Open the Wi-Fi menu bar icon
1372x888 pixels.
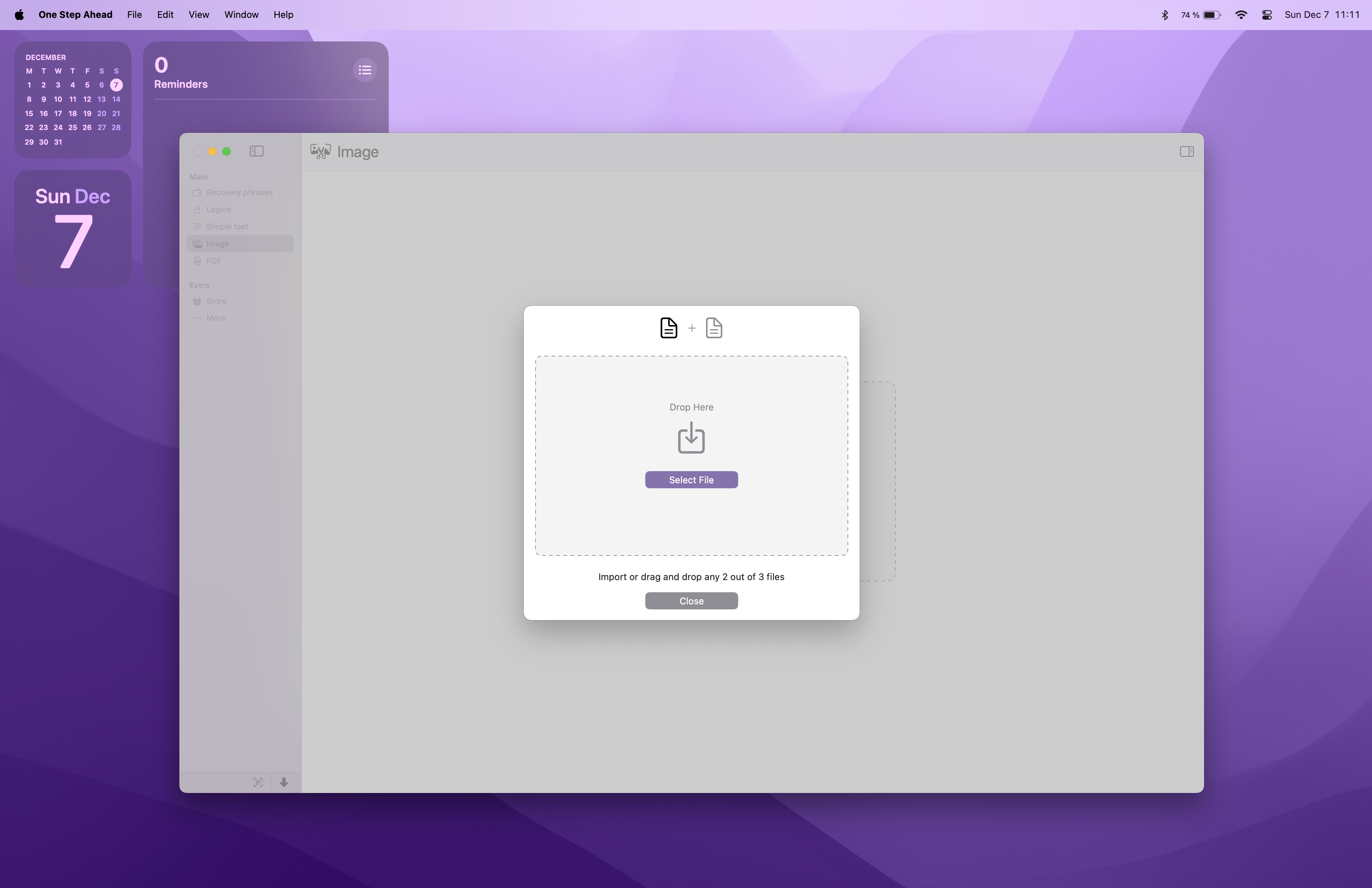[1241, 14]
